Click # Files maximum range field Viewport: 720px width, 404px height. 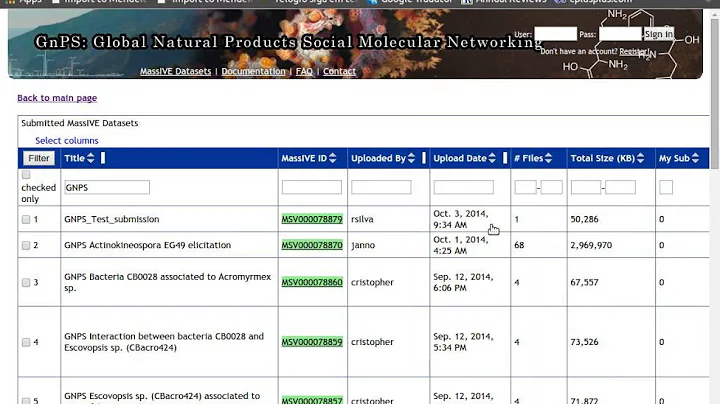click(551, 187)
